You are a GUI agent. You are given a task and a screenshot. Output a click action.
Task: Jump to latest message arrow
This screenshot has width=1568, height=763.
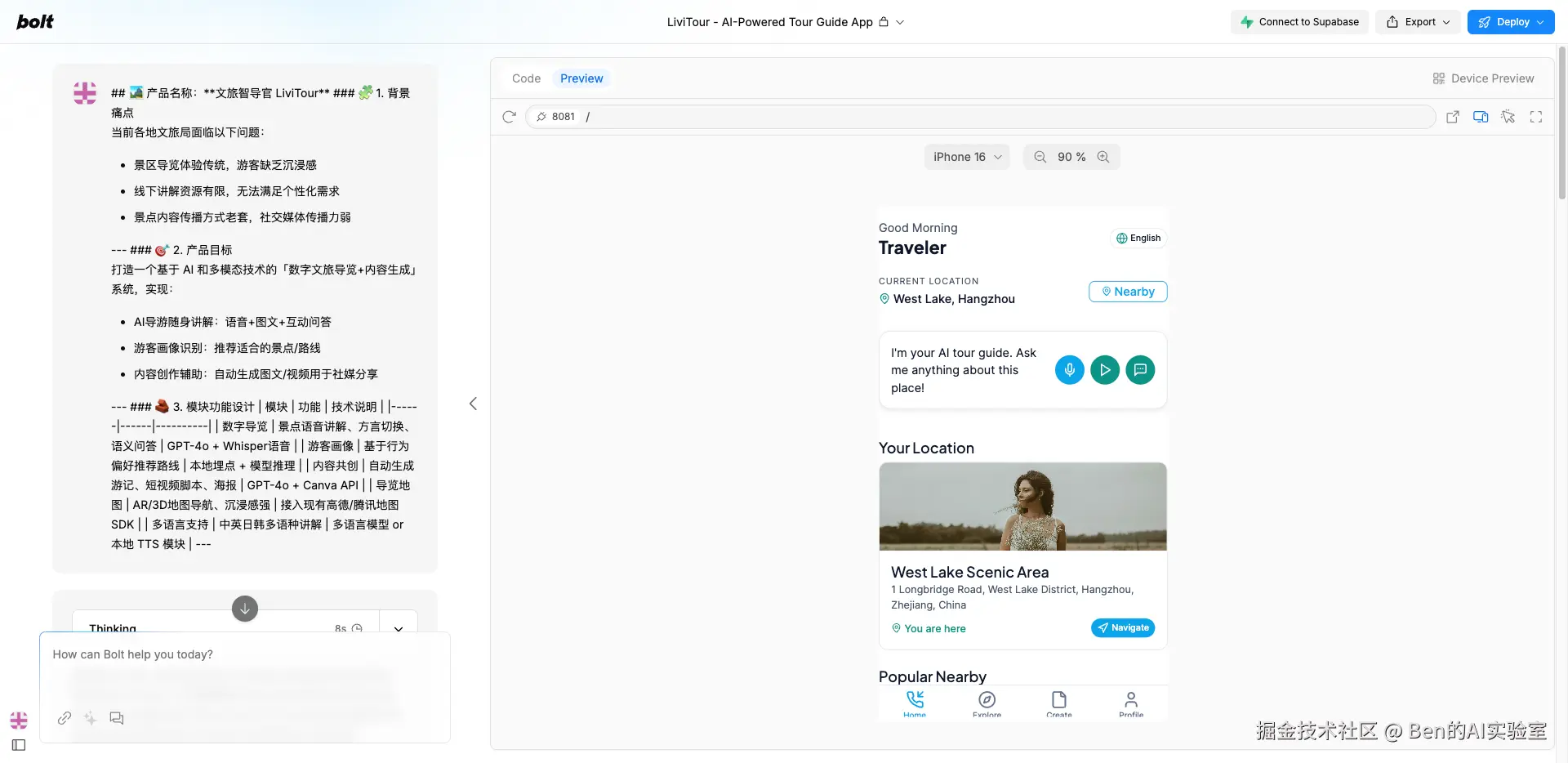pos(245,609)
